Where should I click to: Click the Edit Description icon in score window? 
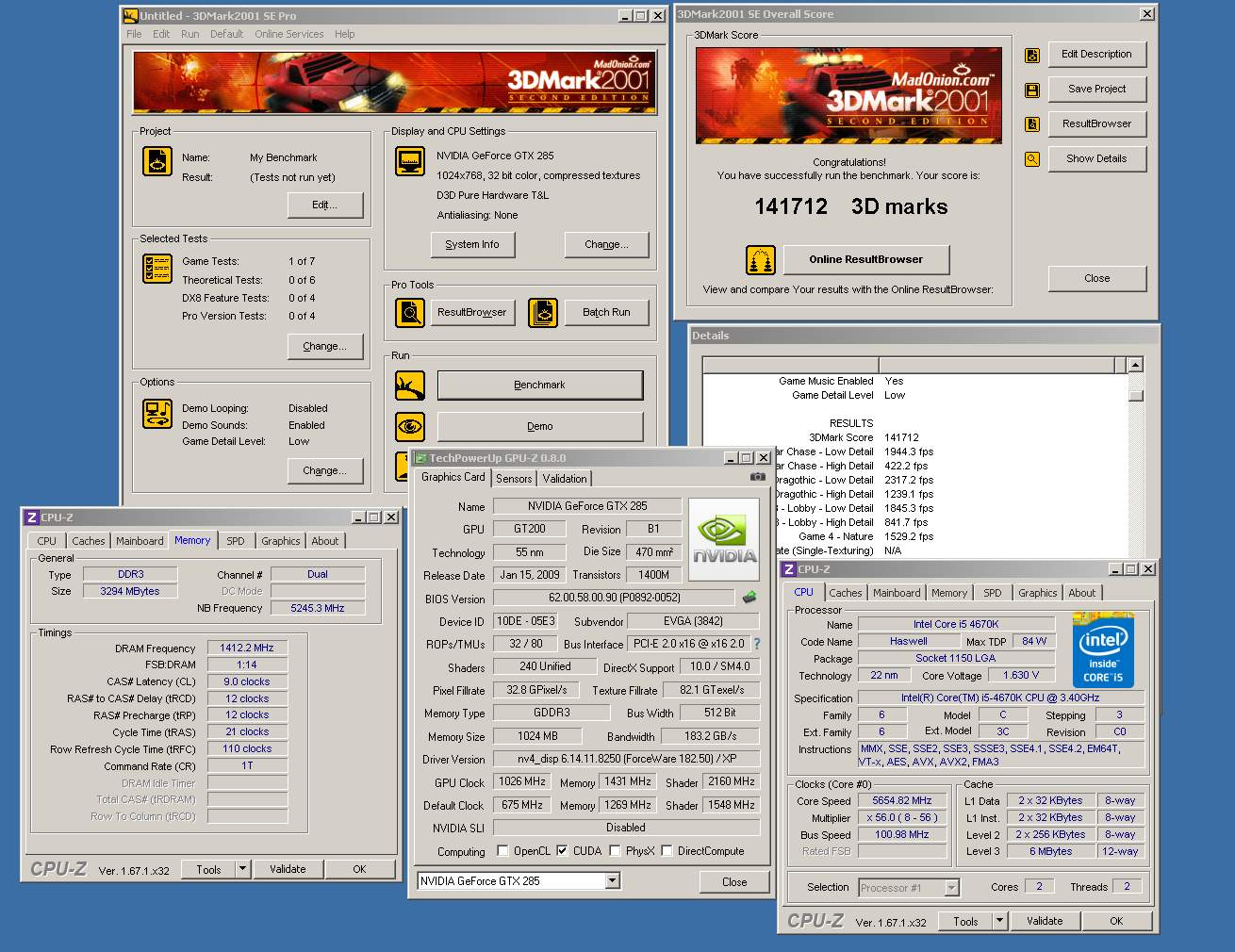[x=1032, y=56]
